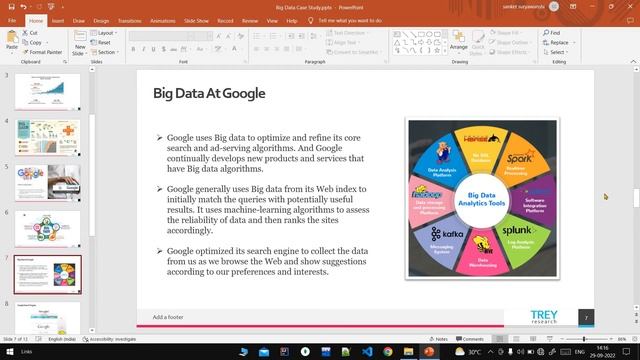This screenshot has height=360, width=640.
Task: Click the Tell me lightbulb icon
Action: (311, 20)
